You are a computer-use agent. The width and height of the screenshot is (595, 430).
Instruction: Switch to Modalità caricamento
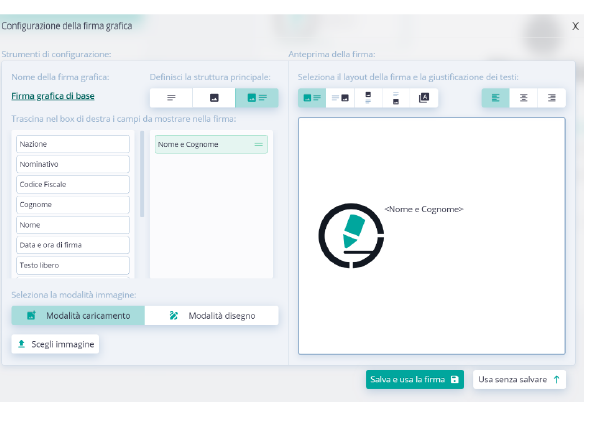click(78, 315)
